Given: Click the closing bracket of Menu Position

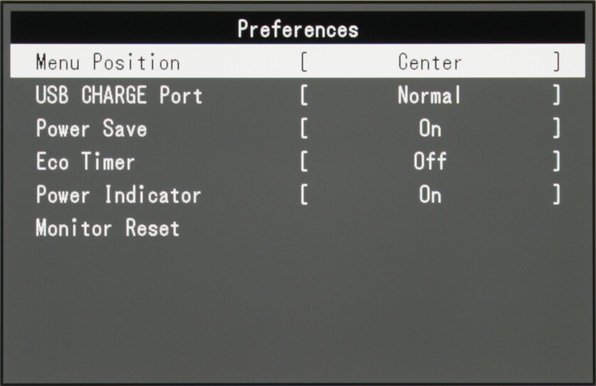Looking at the screenshot, I should click(556, 62).
